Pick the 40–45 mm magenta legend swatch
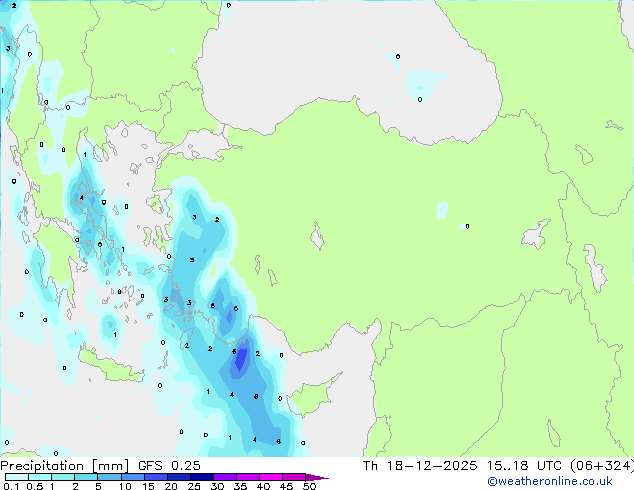Viewport: 634px width, 490px height. [271, 477]
